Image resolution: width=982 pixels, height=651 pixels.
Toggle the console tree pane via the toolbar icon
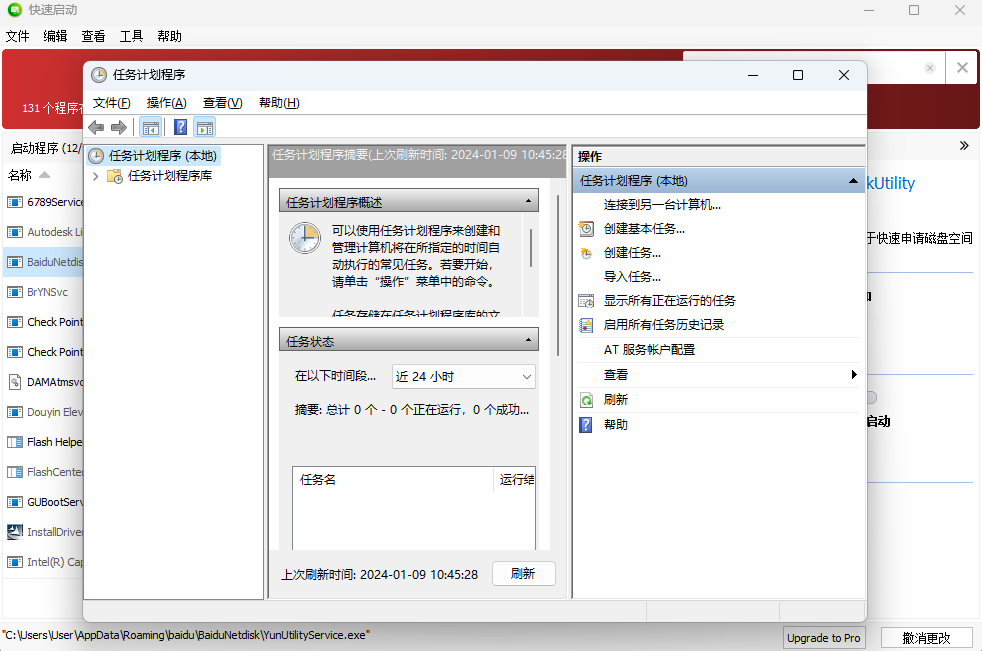pos(150,127)
